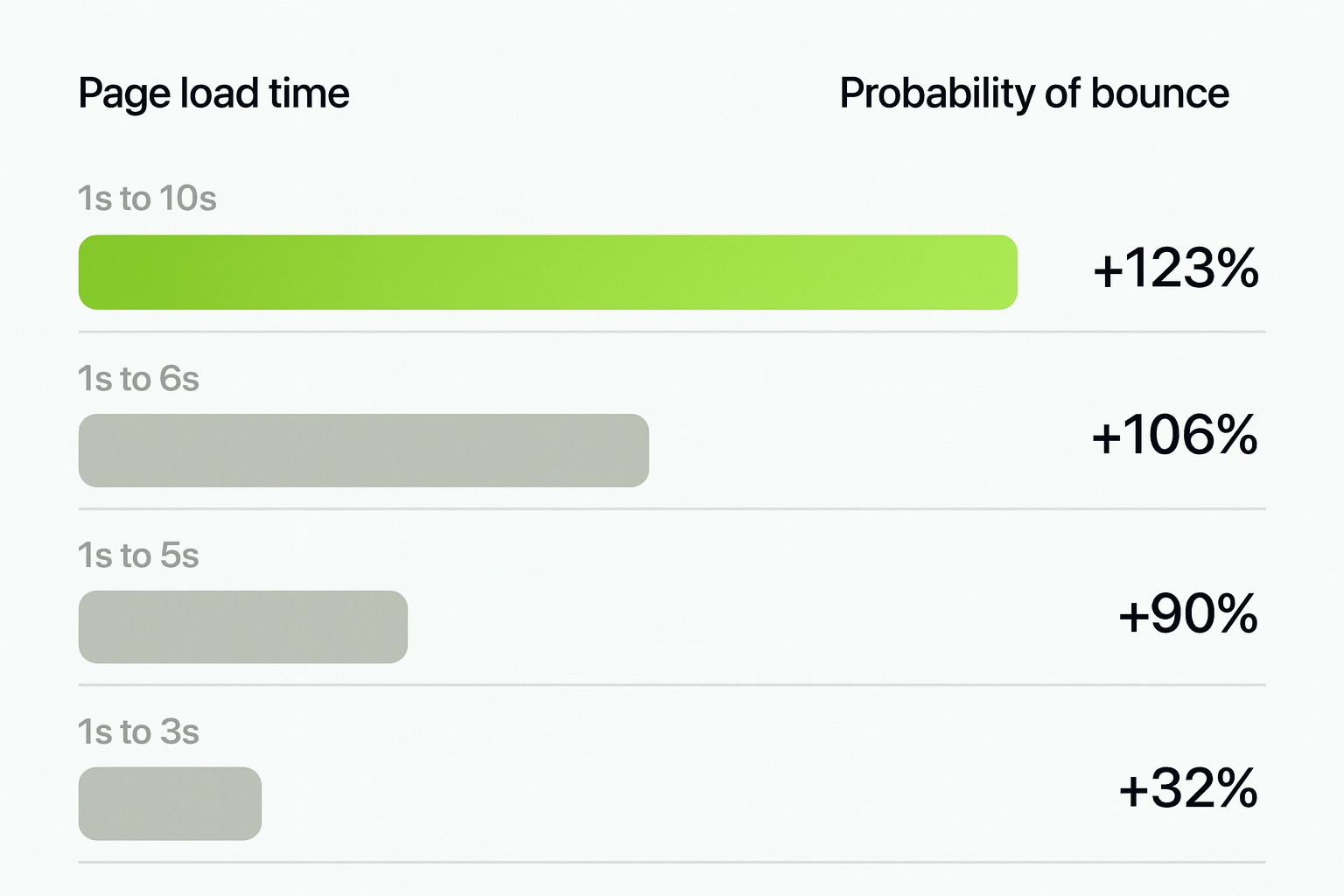Screen dimensions: 1344x896
Task: Click the "1s to 10s" label
Action: point(147,199)
